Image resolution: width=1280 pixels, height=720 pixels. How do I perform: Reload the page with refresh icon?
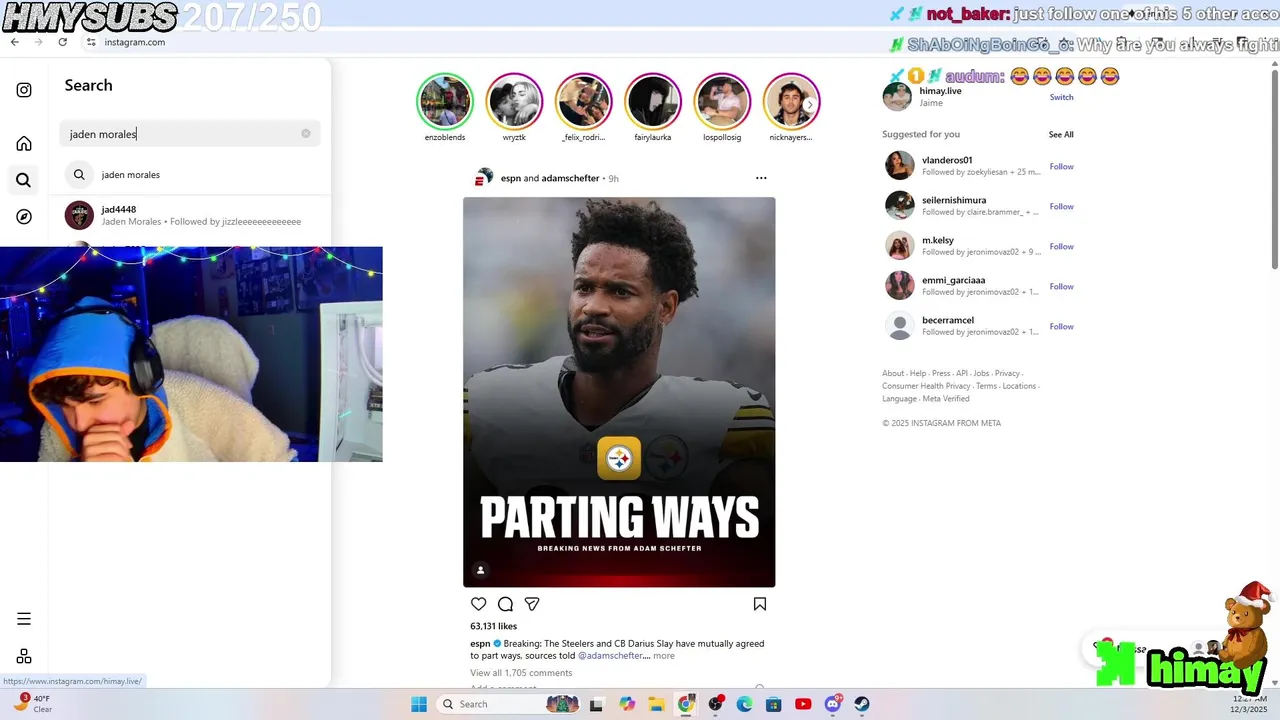(x=62, y=42)
